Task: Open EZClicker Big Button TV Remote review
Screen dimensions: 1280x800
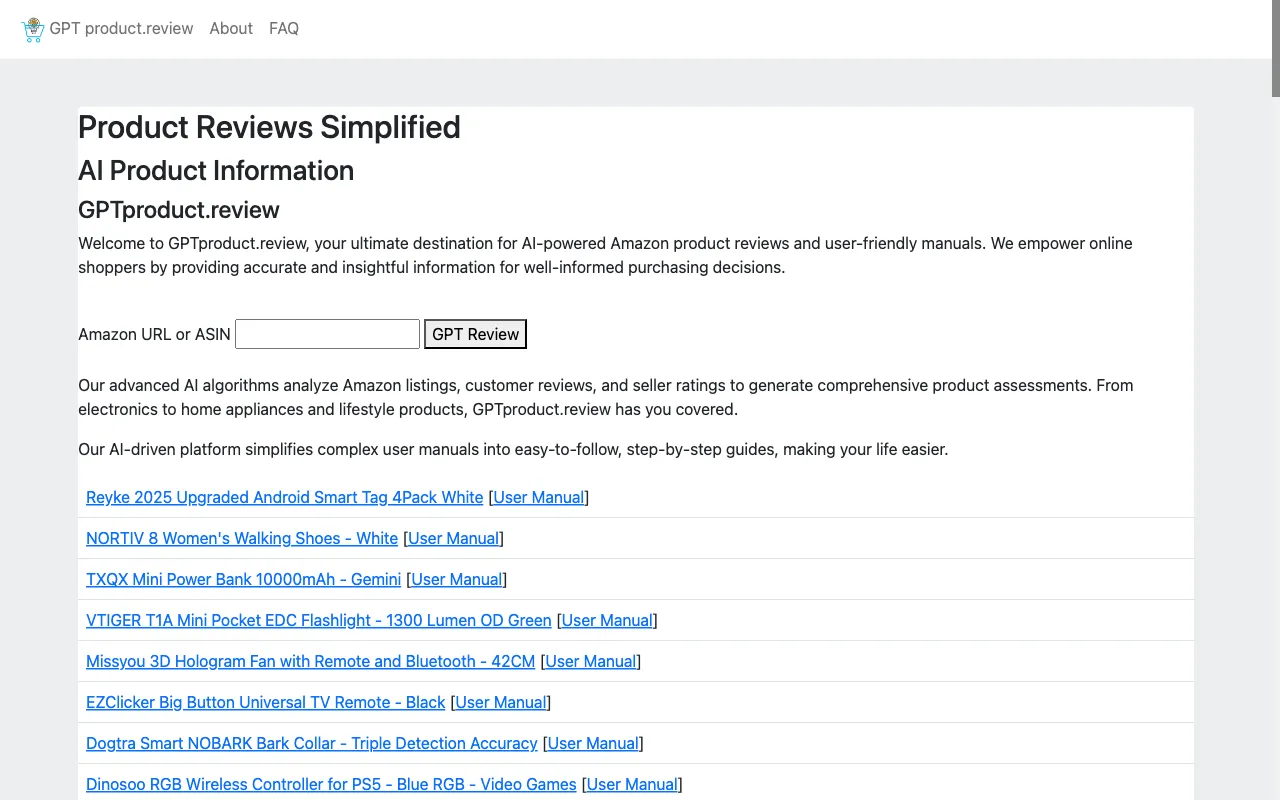Action: point(265,702)
